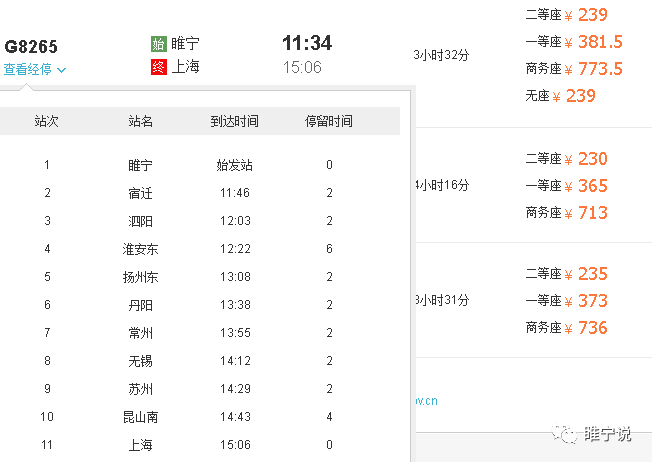Click station 丹阳 in the stop list
Viewport: 652px width, 462px height.
[x=141, y=305]
